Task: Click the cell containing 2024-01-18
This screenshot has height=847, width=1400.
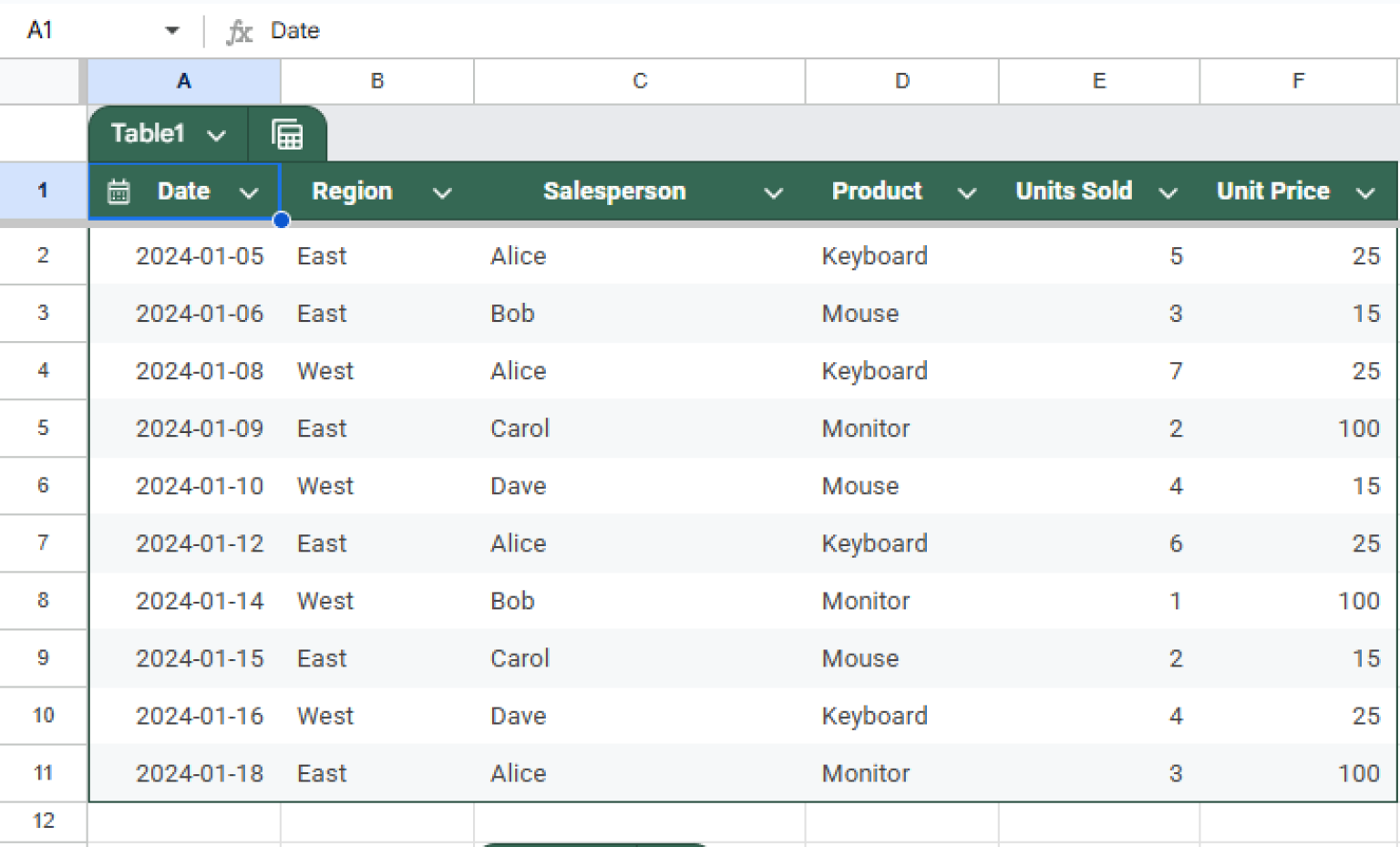Action: tap(200, 773)
